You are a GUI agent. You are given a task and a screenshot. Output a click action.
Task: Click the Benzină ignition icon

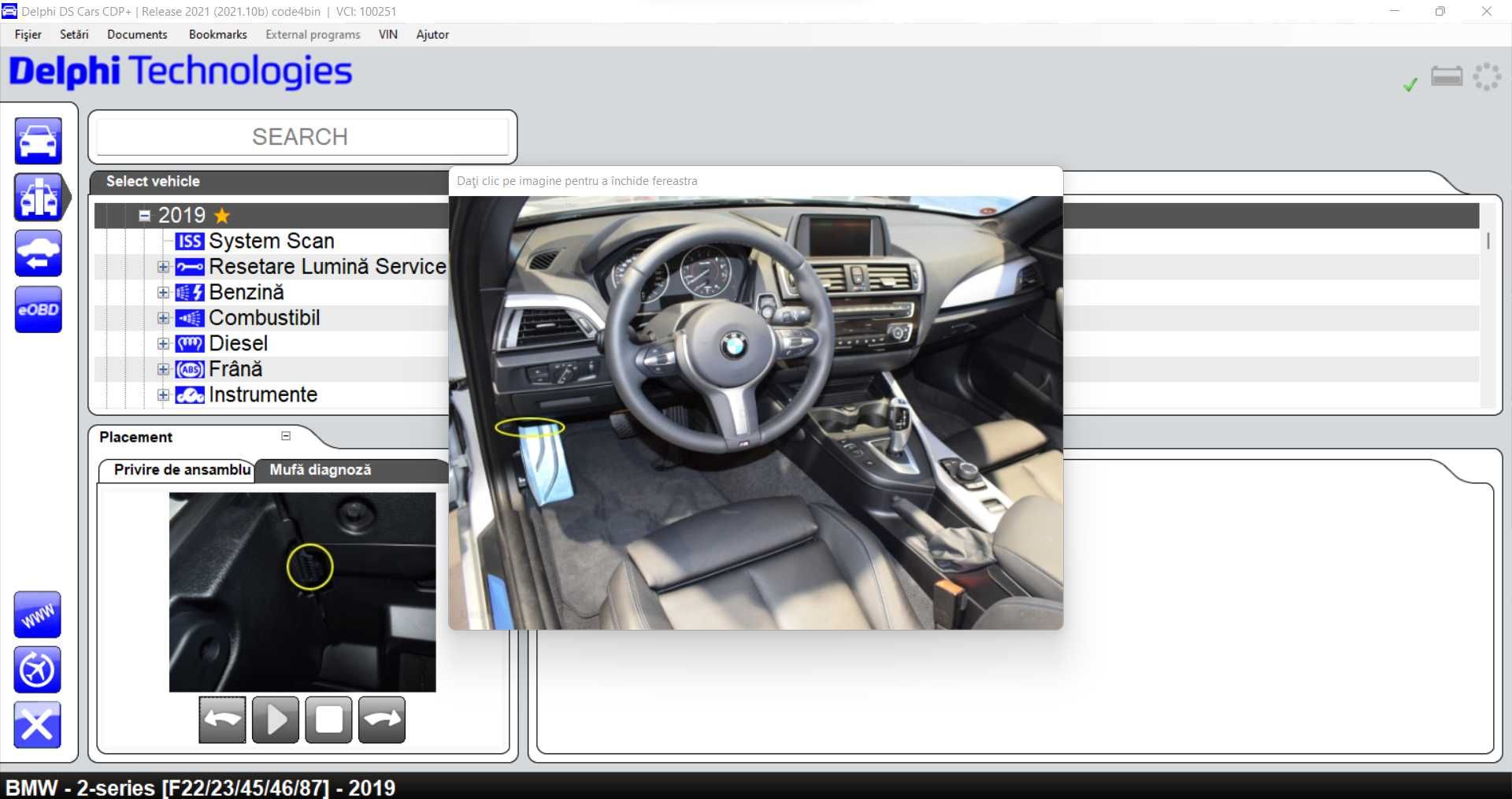[x=189, y=293]
